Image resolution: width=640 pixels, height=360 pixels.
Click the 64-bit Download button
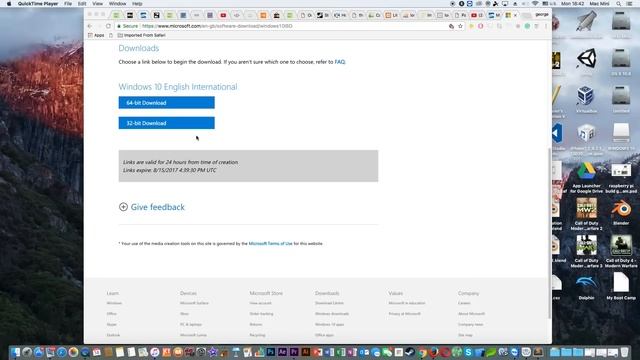167,102
